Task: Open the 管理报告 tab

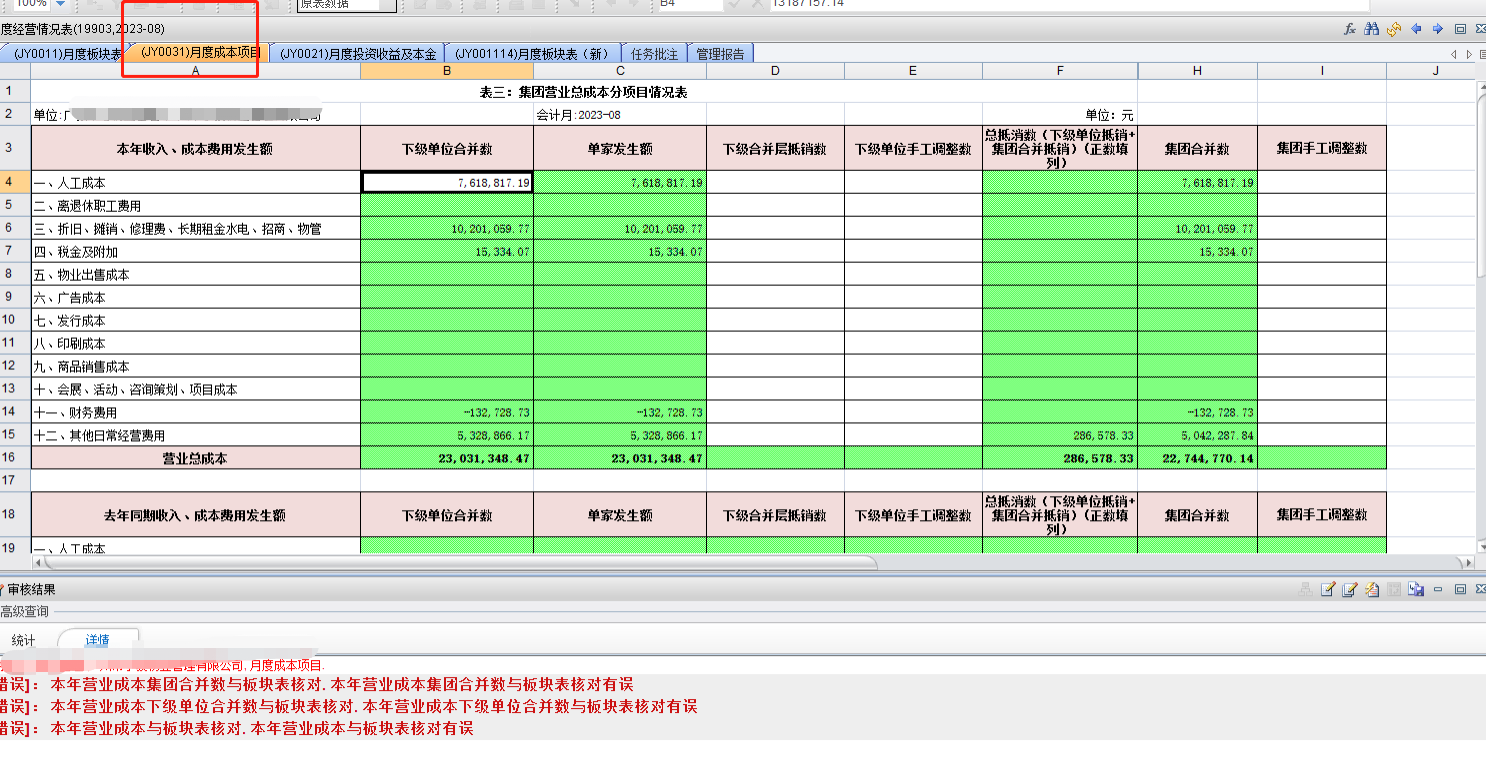Action: coord(720,54)
